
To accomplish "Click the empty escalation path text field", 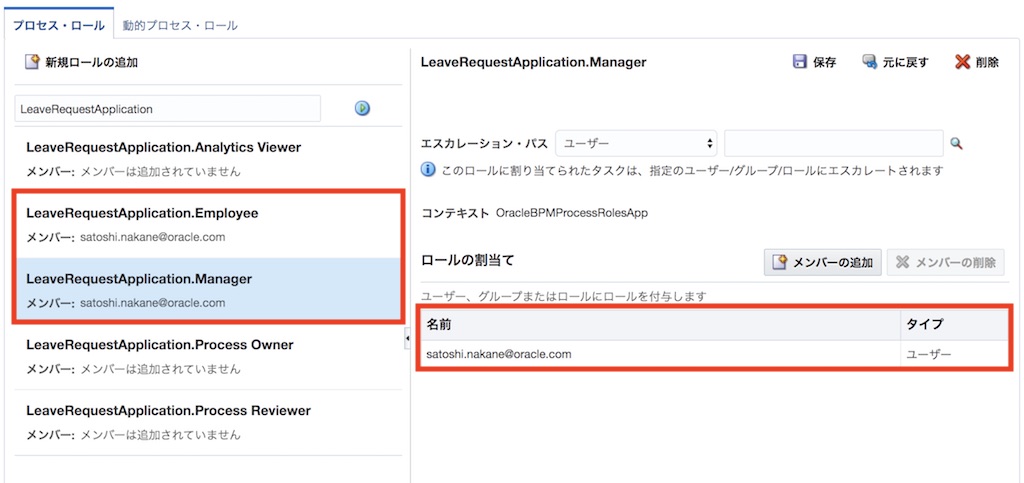I will coord(833,144).
